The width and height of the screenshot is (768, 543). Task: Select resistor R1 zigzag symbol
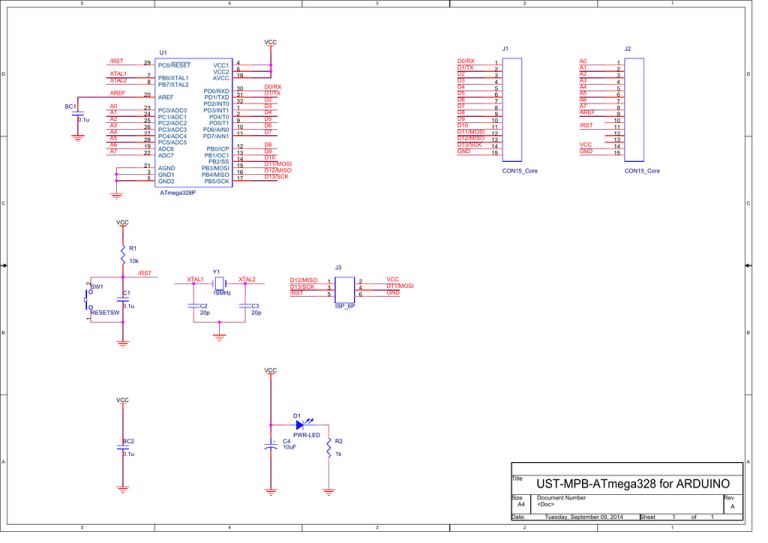point(123,256)
